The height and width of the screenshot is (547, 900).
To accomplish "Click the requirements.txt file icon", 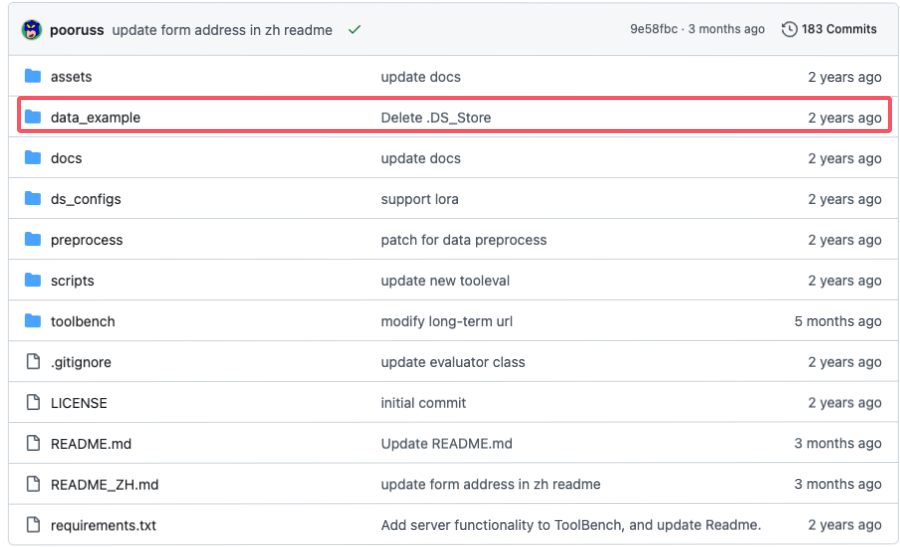I will pyautogui.click(x=33, y=525).
